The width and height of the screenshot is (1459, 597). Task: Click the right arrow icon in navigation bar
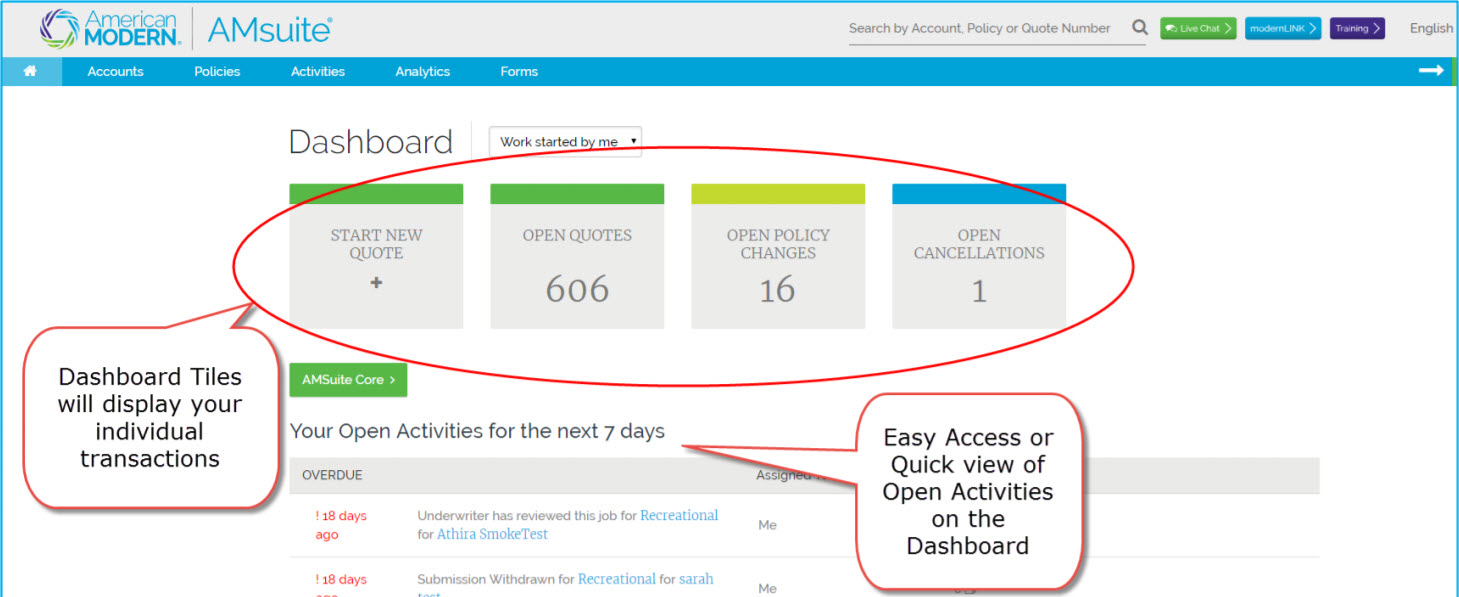click(1431, 71)
